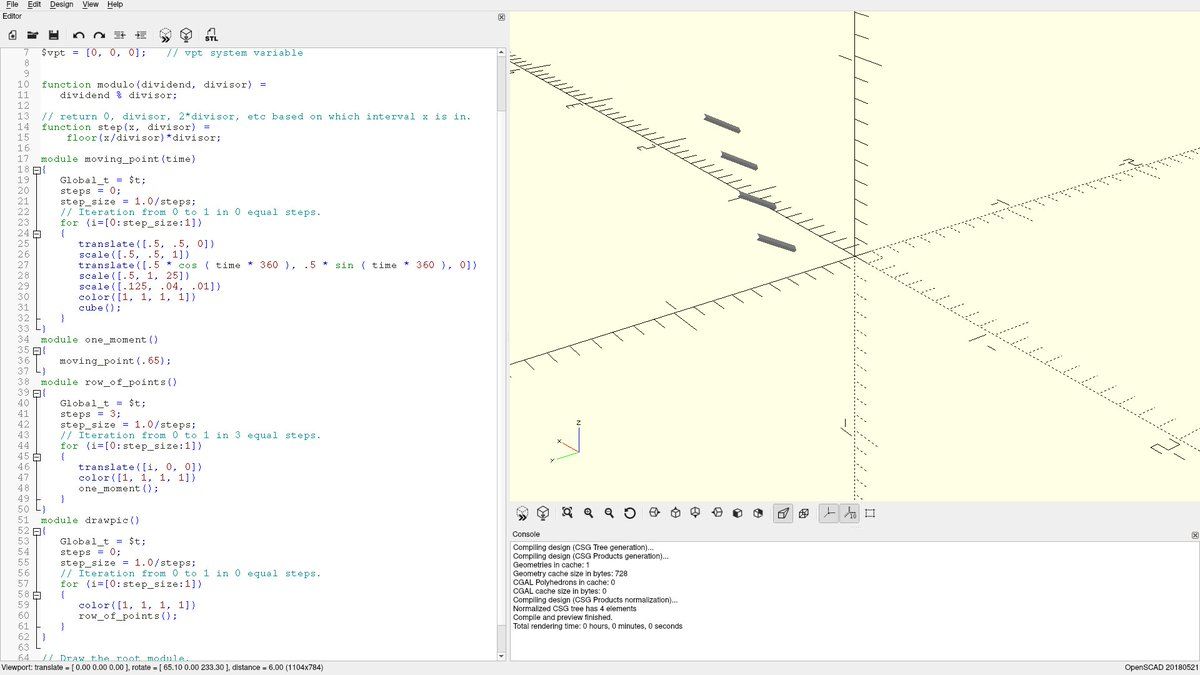Close the Editor panel
This screenshot has height=675, width=1200.
click(501, 17)
